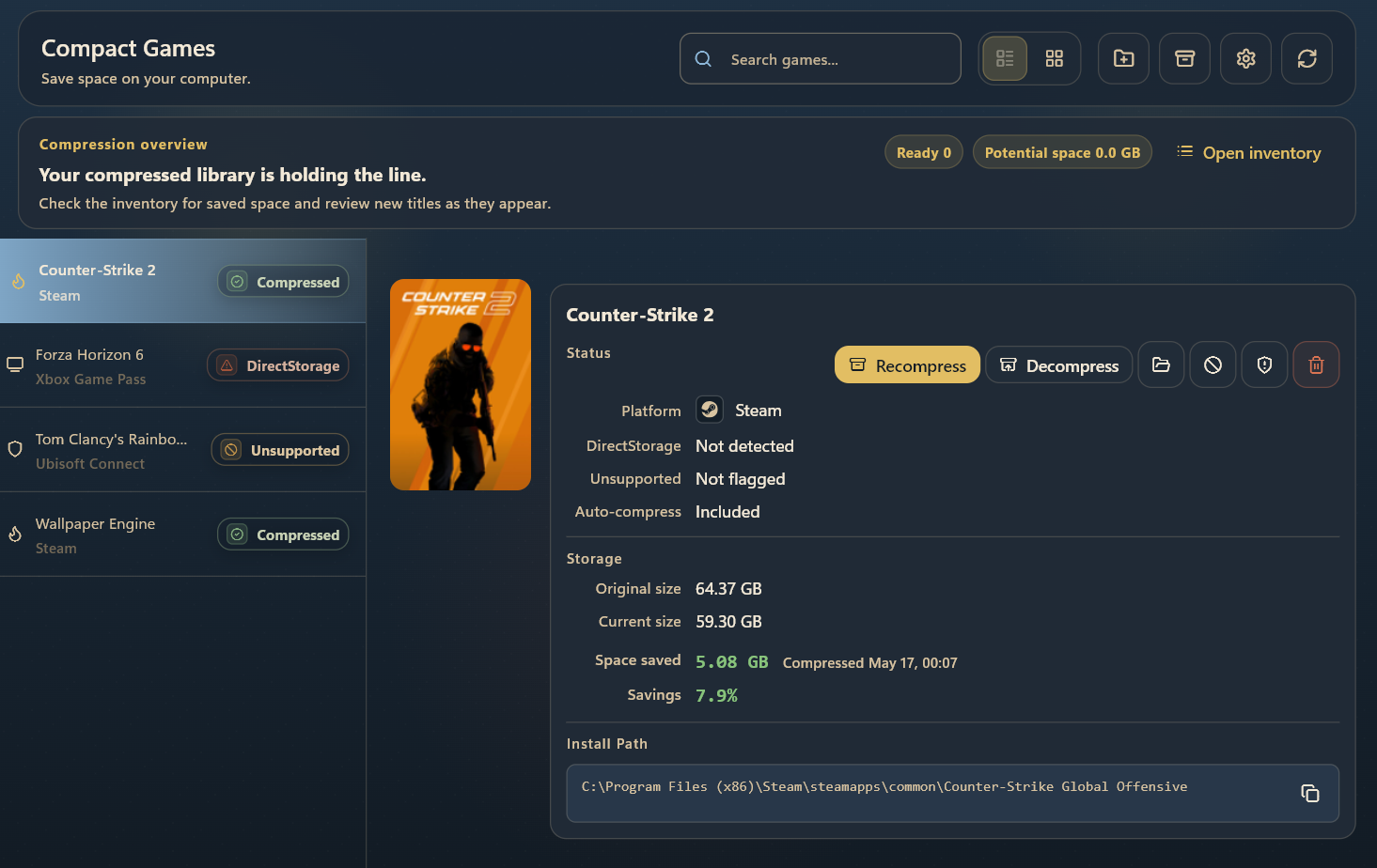This screenshot has height=868, width=1377.
Task: Select Wallpaper Engine in game list
Action: pos(183,535)
